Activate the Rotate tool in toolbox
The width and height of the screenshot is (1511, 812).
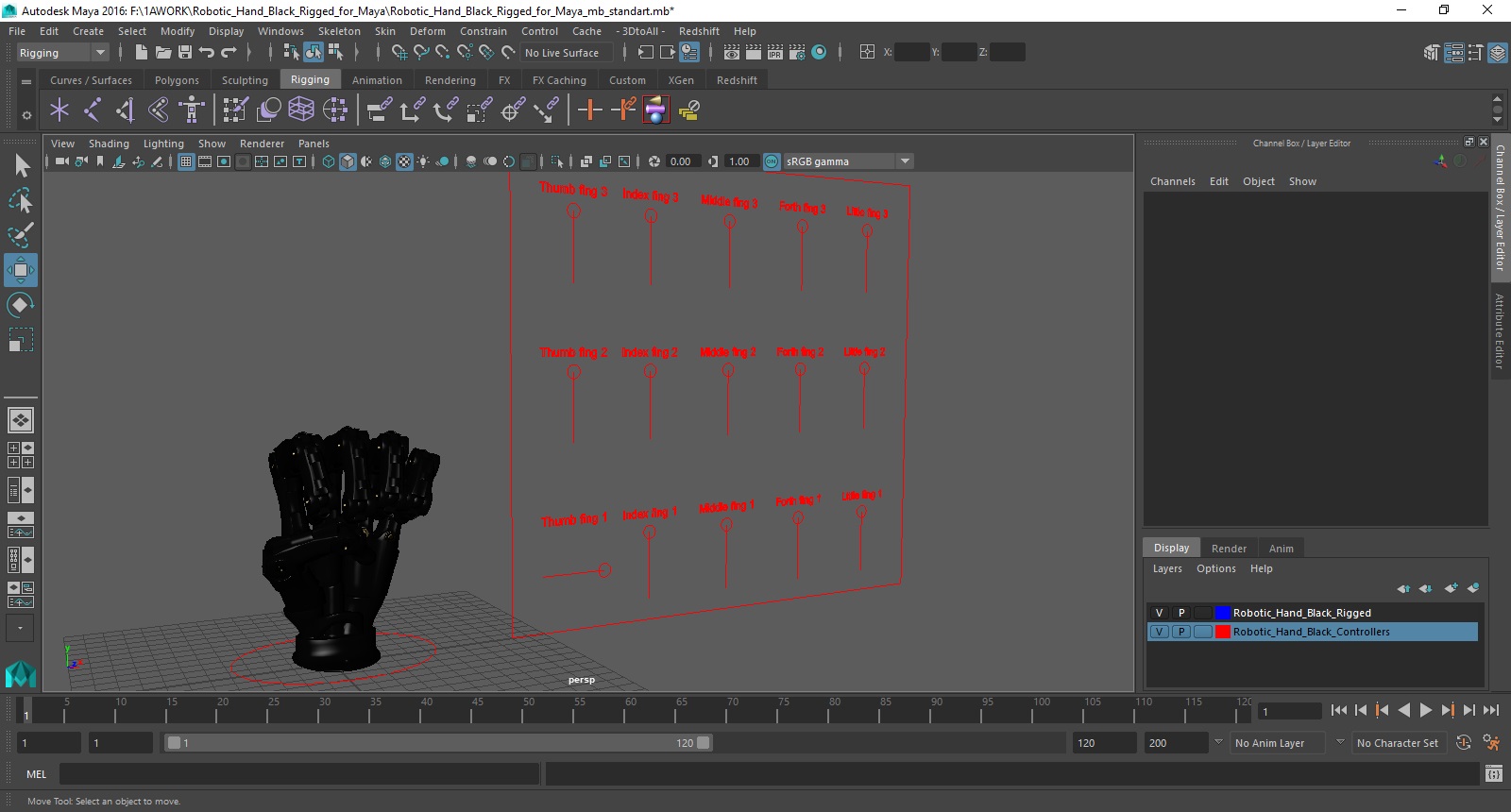(21, 304)
